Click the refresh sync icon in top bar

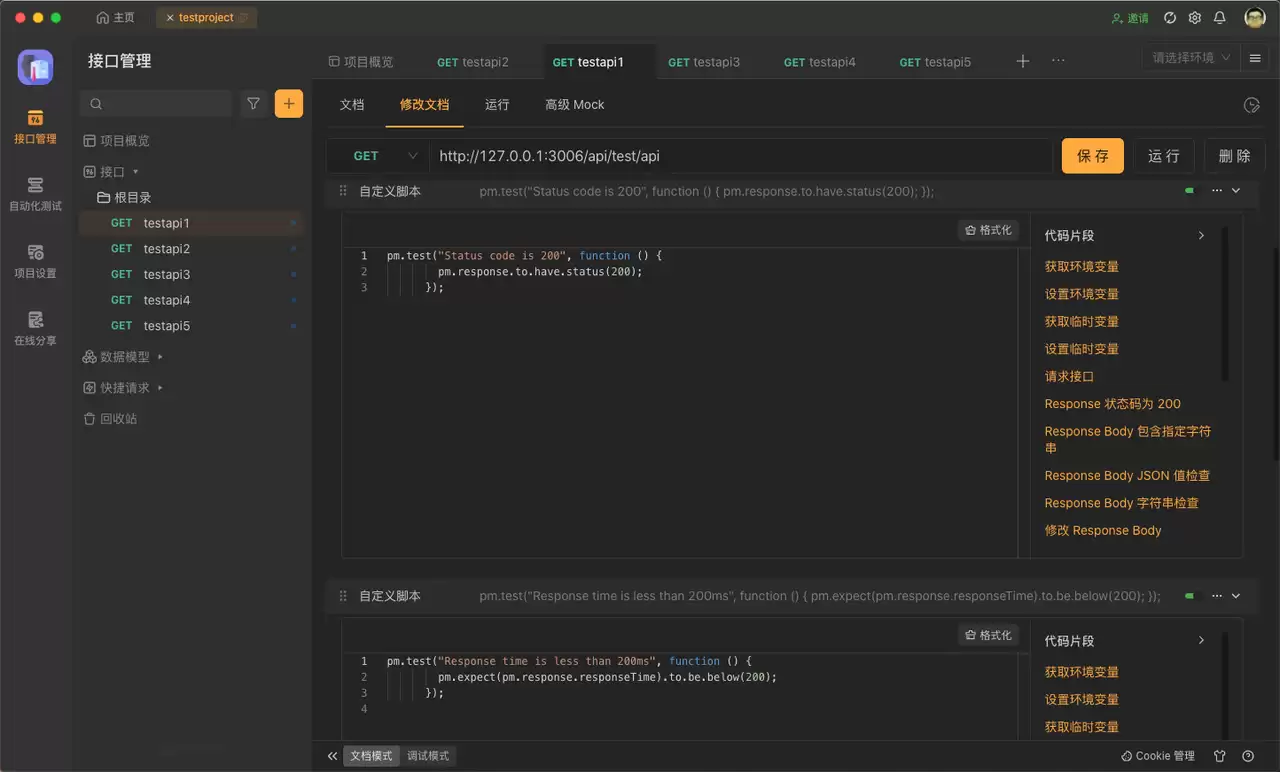click(x=1170, y=18)
